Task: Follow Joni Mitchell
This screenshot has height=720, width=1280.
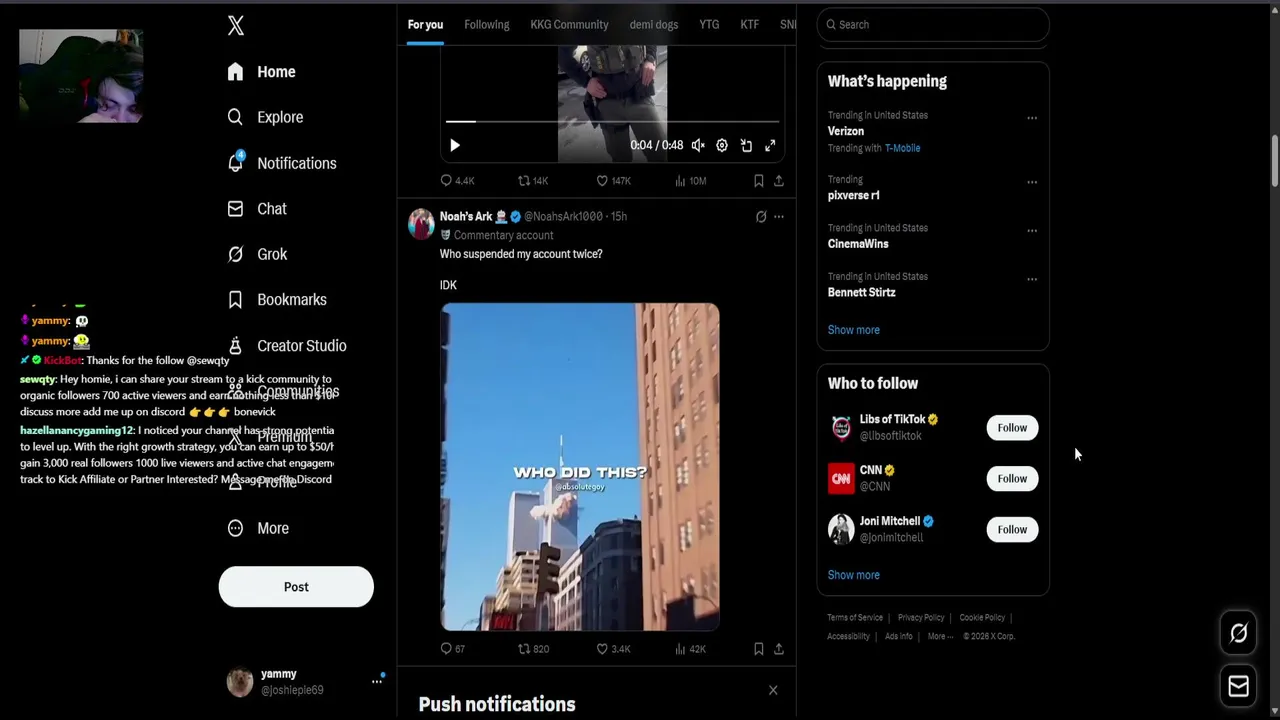Action: [1012, 530]
